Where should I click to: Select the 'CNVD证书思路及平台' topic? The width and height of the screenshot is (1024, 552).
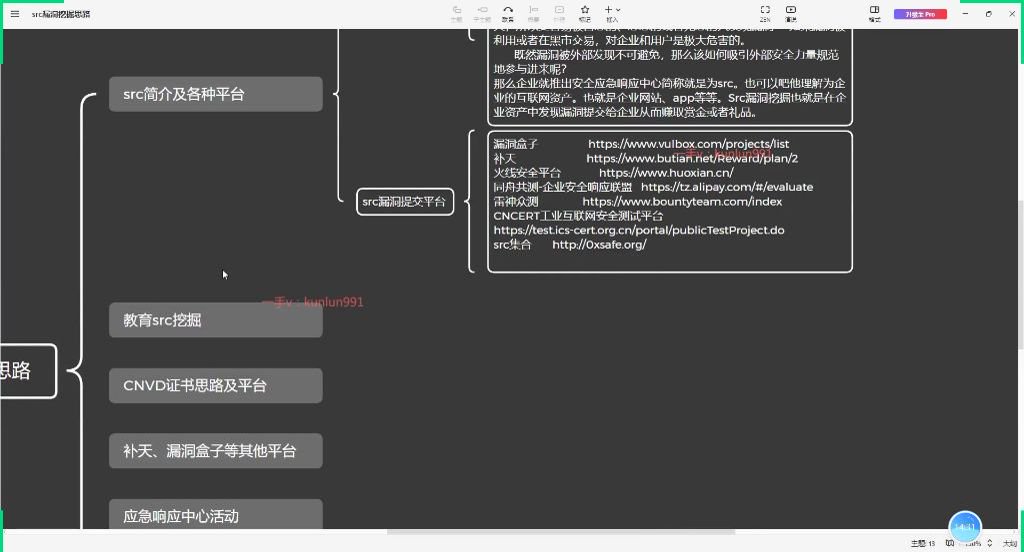pyautogui.click(x=216, y=385)
